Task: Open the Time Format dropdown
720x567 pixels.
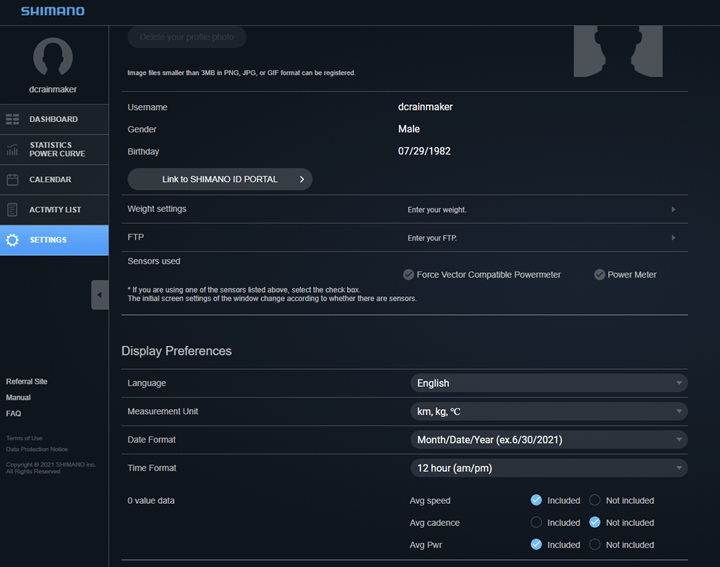Action: [549, 468]
